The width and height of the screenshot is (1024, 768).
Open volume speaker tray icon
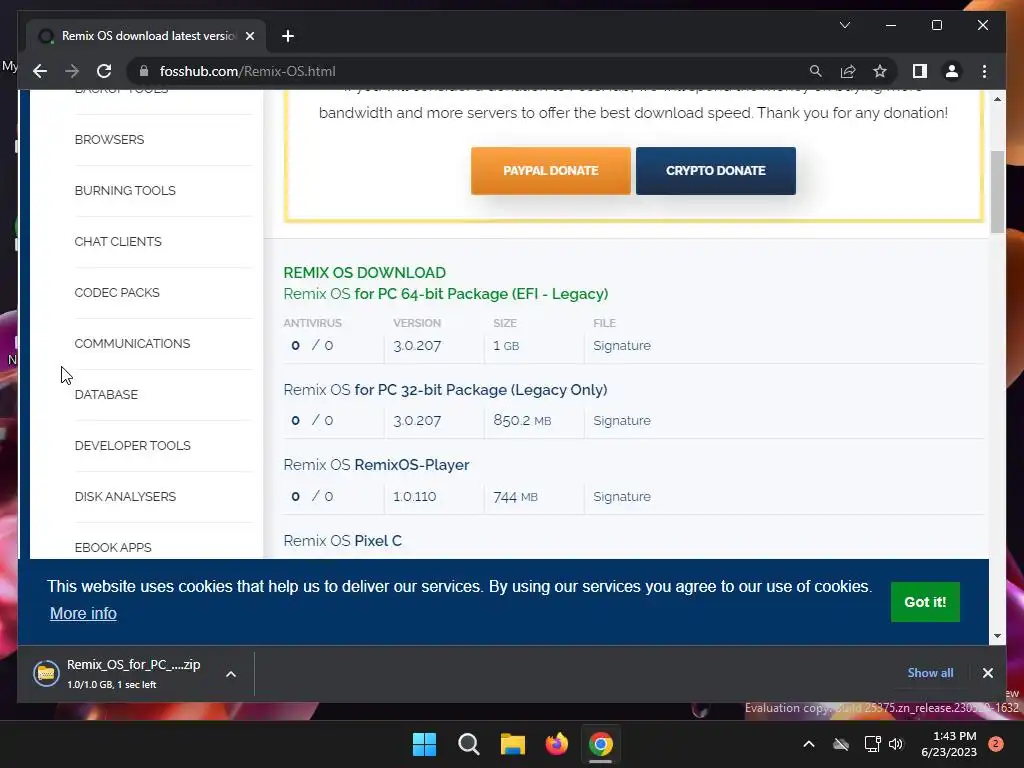pos(896,744)
